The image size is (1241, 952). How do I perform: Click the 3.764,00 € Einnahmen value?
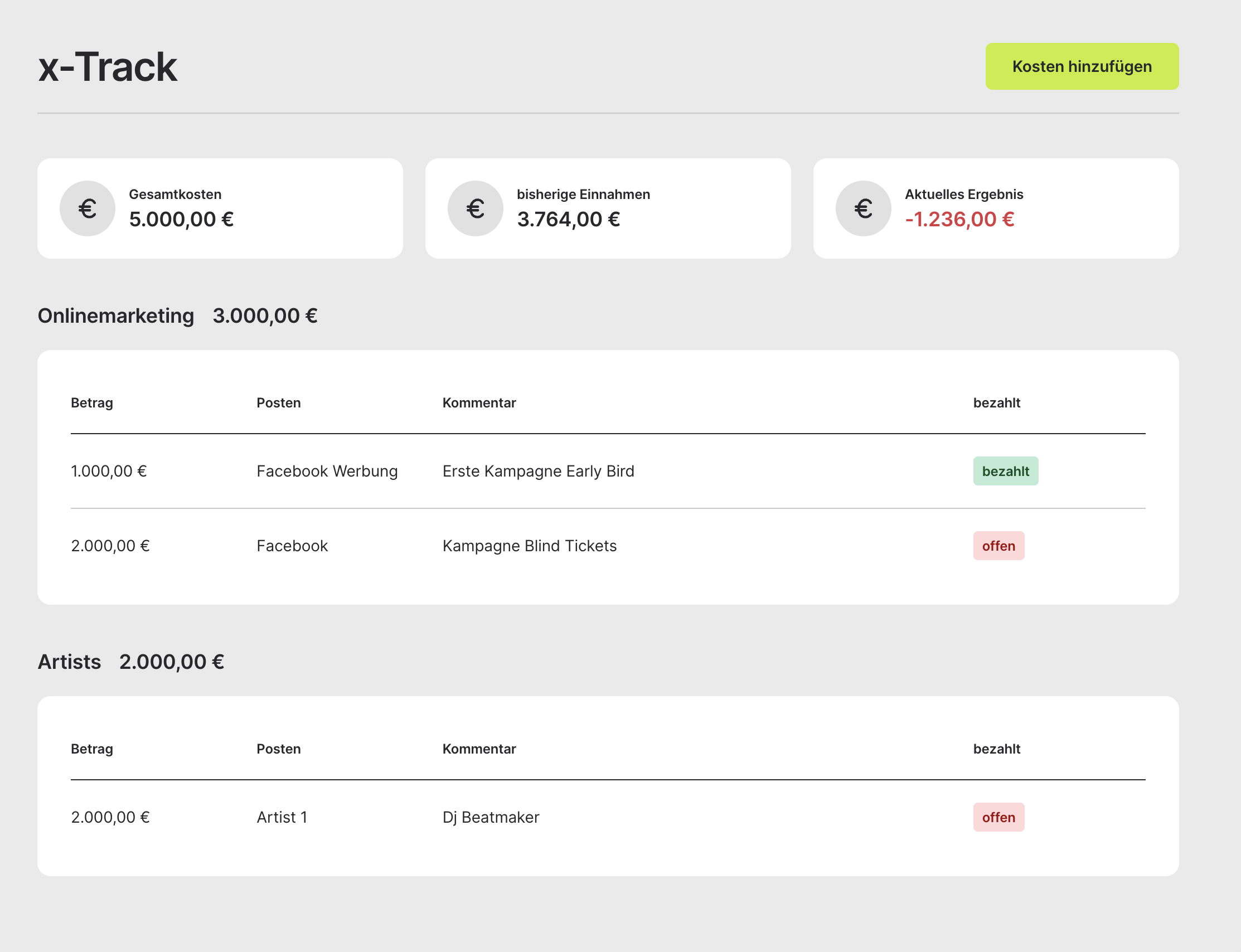point(568,219)
